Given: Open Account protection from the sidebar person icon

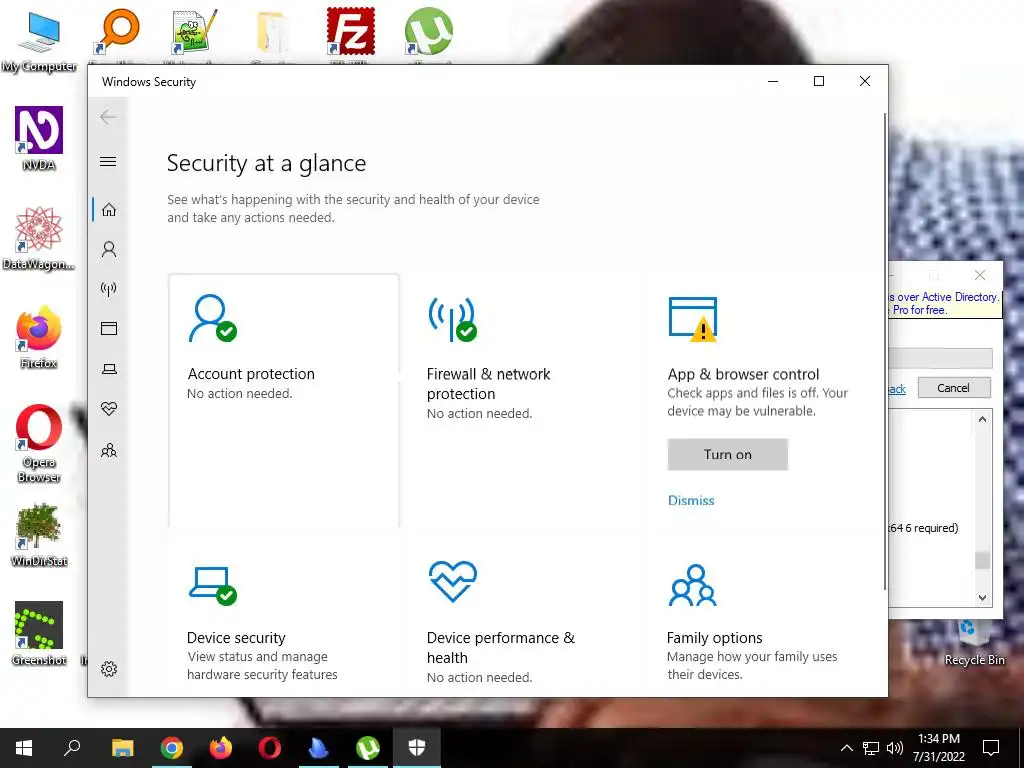Looking at the screenshot, I should point(109,249).
